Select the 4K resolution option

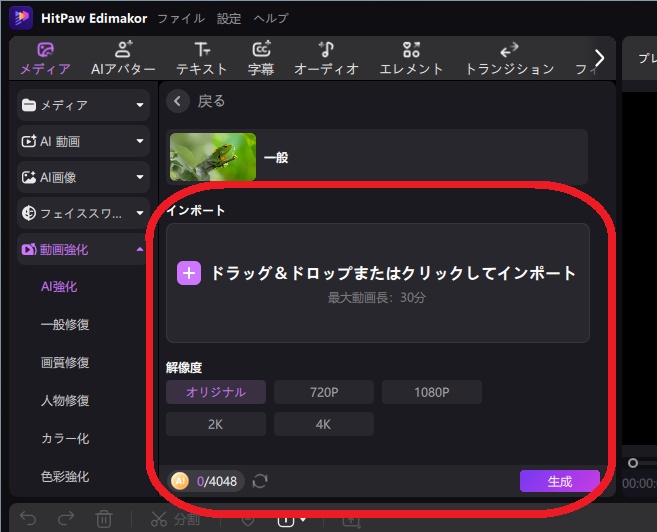tap(324, 424)
